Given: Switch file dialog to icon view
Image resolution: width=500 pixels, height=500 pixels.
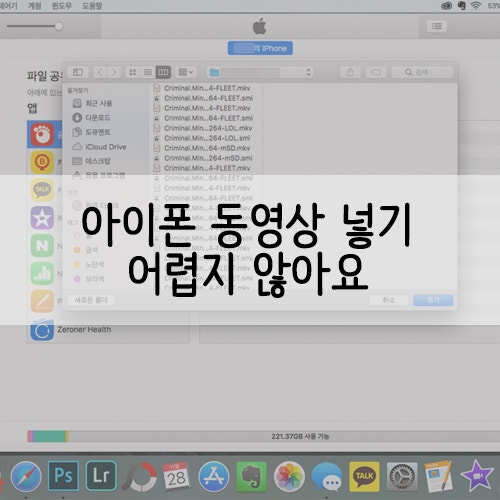Looking at the screenshot, I should 133,72.
